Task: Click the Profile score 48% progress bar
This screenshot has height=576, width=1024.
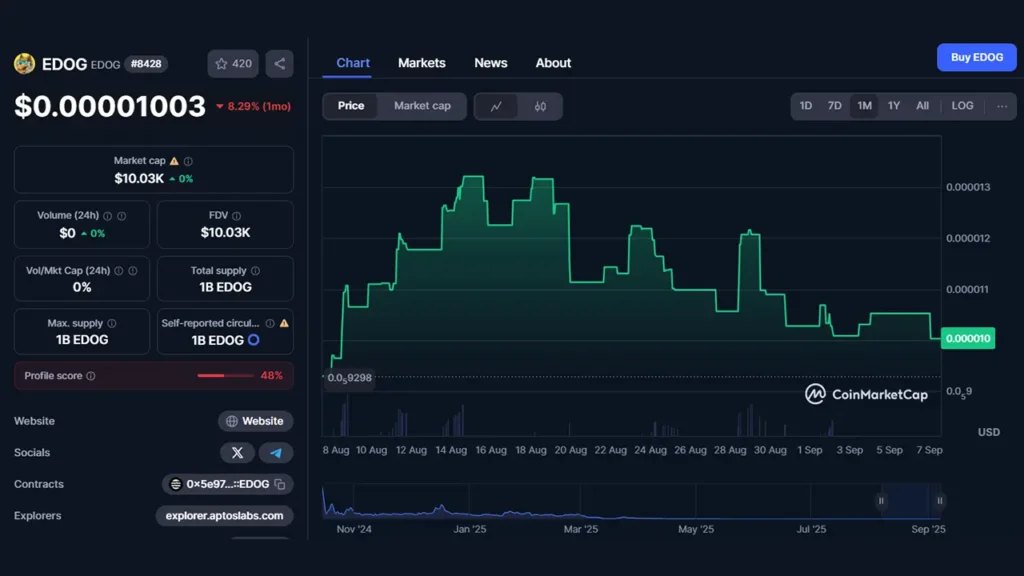Action: coord(225,376)
